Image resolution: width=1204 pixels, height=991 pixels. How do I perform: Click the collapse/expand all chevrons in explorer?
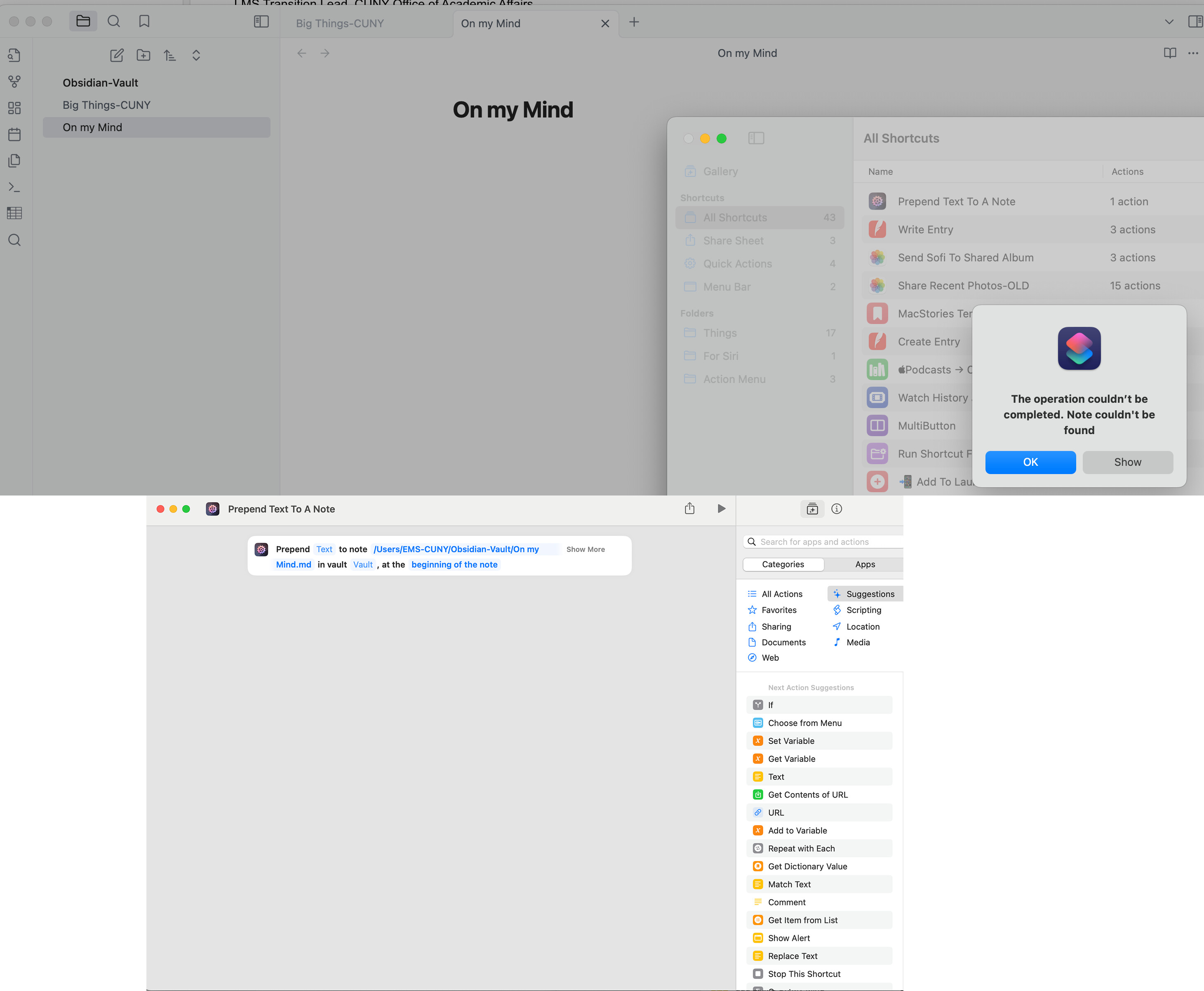196,55
